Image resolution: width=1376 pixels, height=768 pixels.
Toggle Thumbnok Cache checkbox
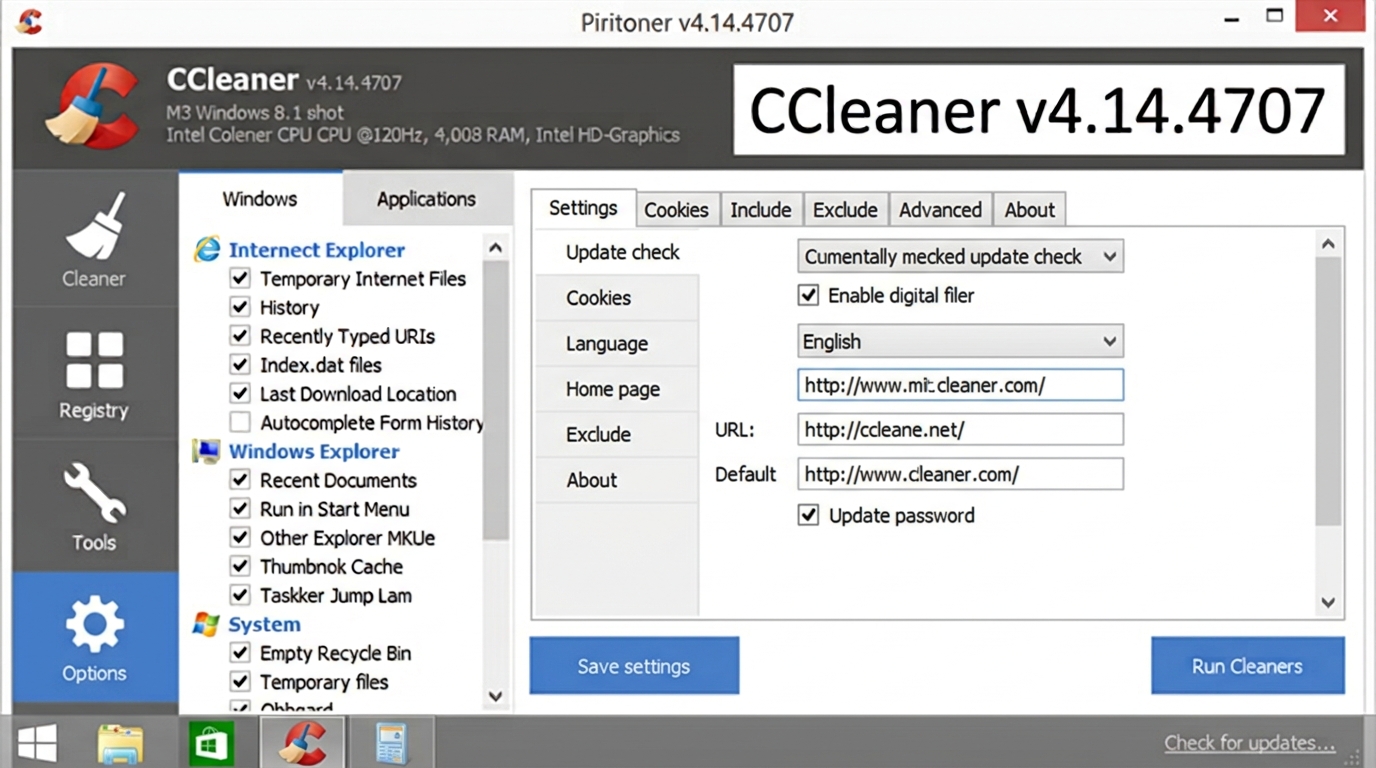[x=240, y=566]
